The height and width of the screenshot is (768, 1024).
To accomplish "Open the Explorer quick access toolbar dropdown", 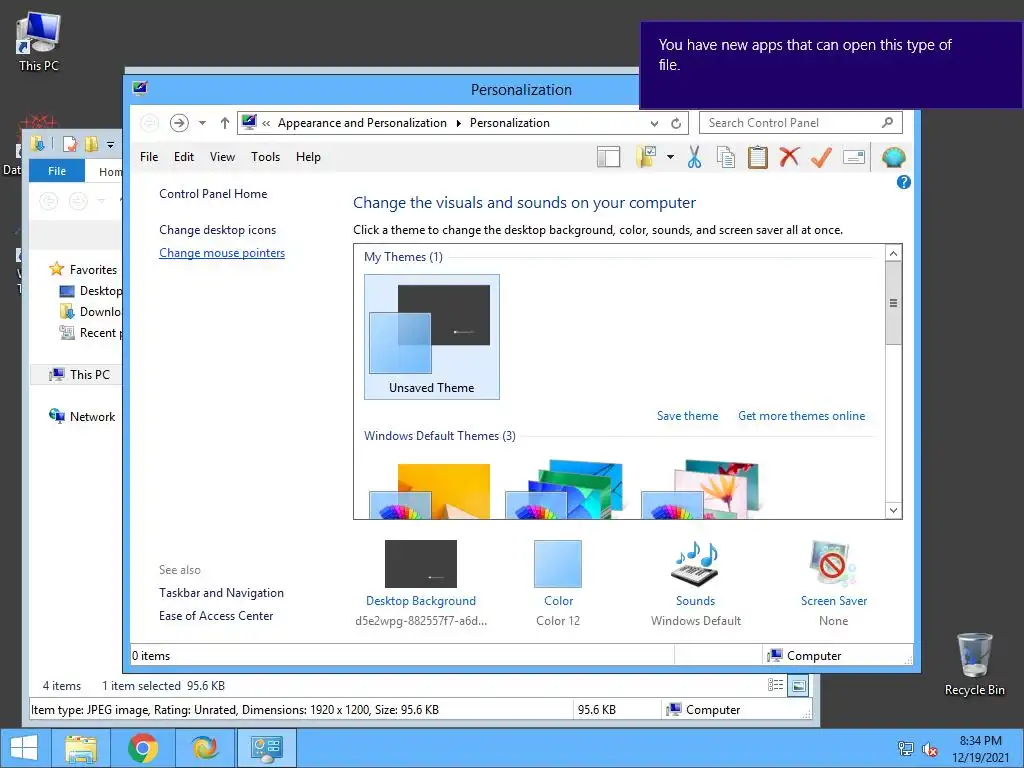I will coord(110,144).
